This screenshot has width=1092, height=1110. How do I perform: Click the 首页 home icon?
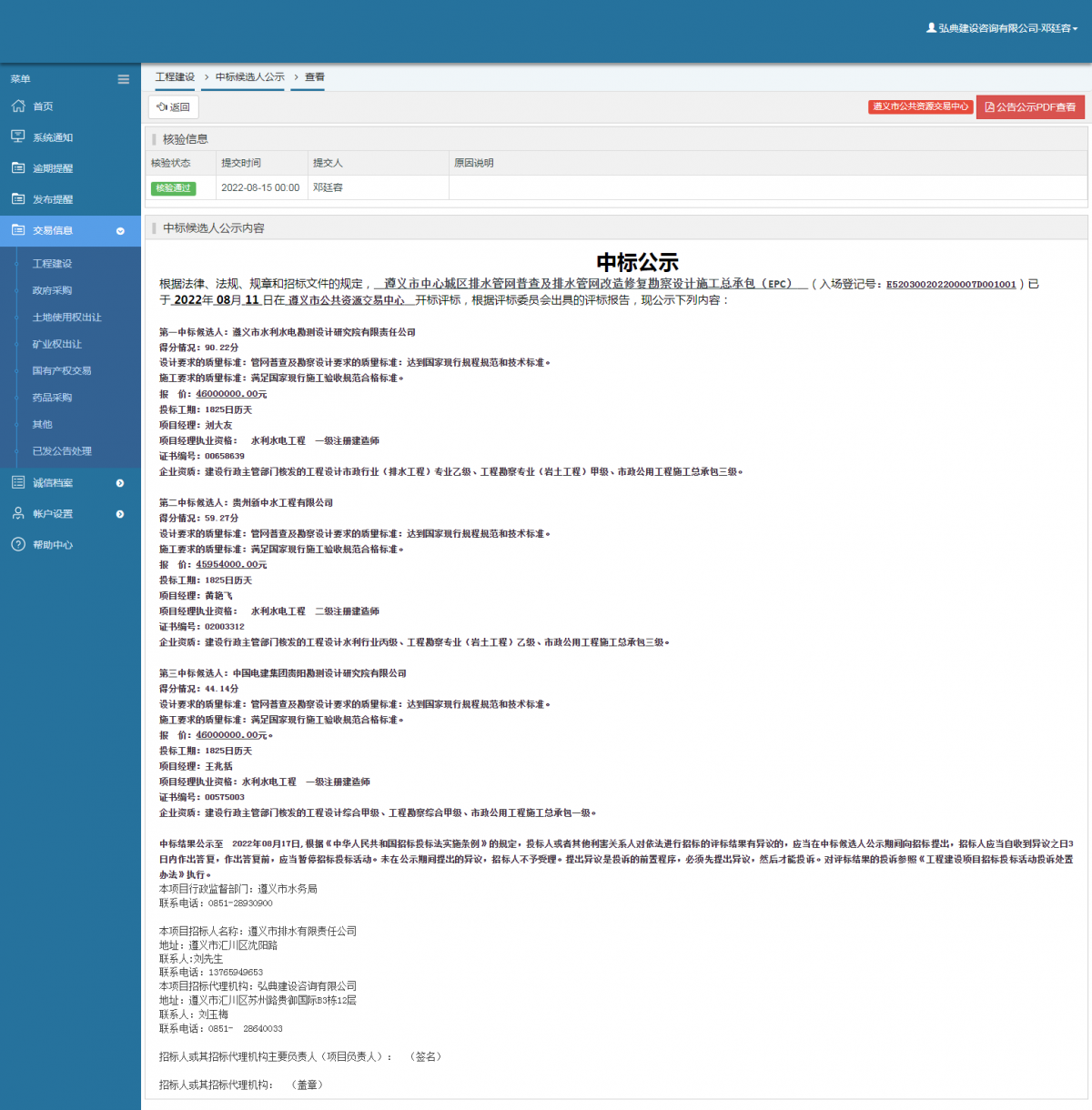(x=18, y=106)
